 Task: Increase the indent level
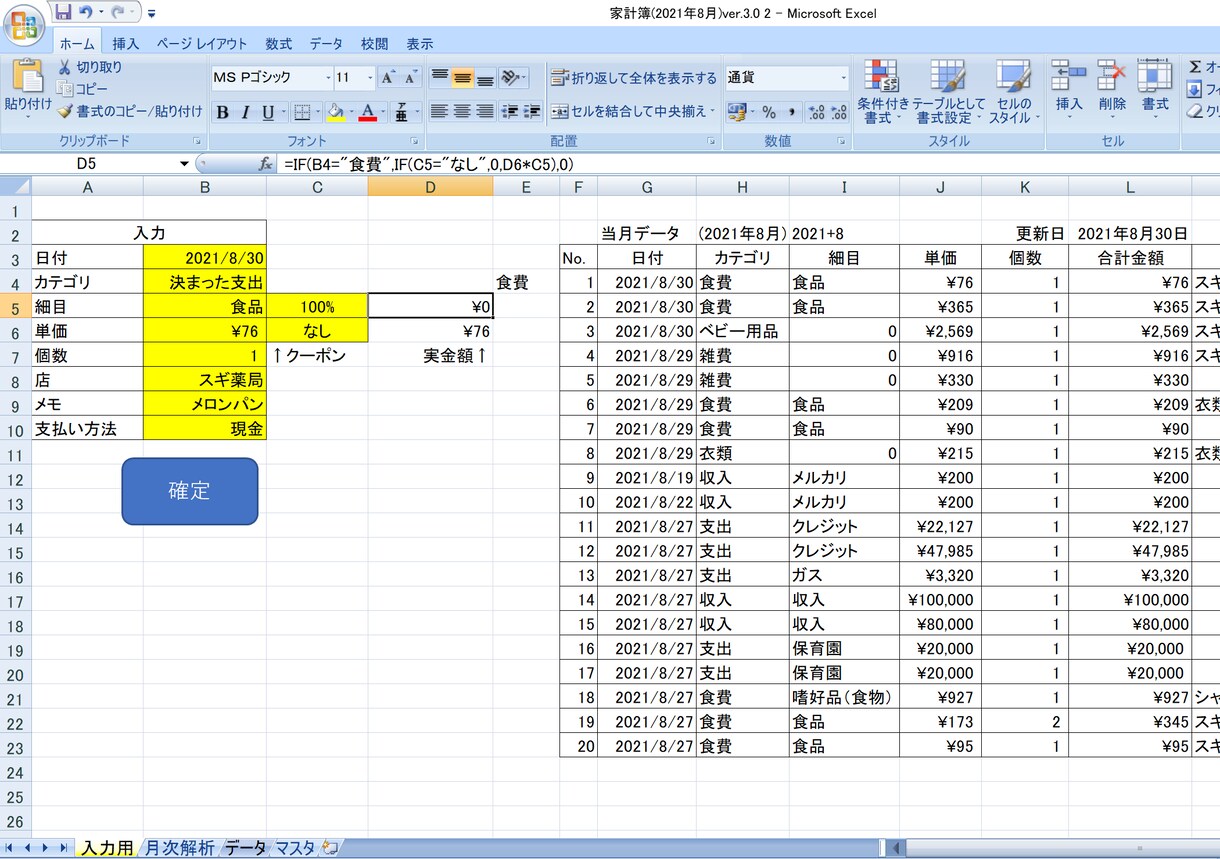pos(532,112)
